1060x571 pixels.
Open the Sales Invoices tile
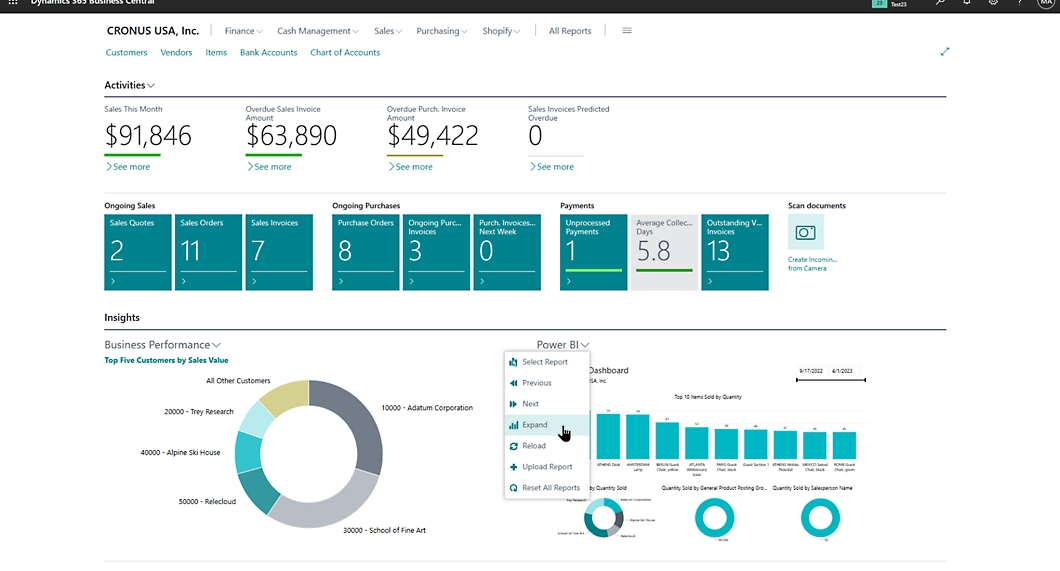[279, 252]
